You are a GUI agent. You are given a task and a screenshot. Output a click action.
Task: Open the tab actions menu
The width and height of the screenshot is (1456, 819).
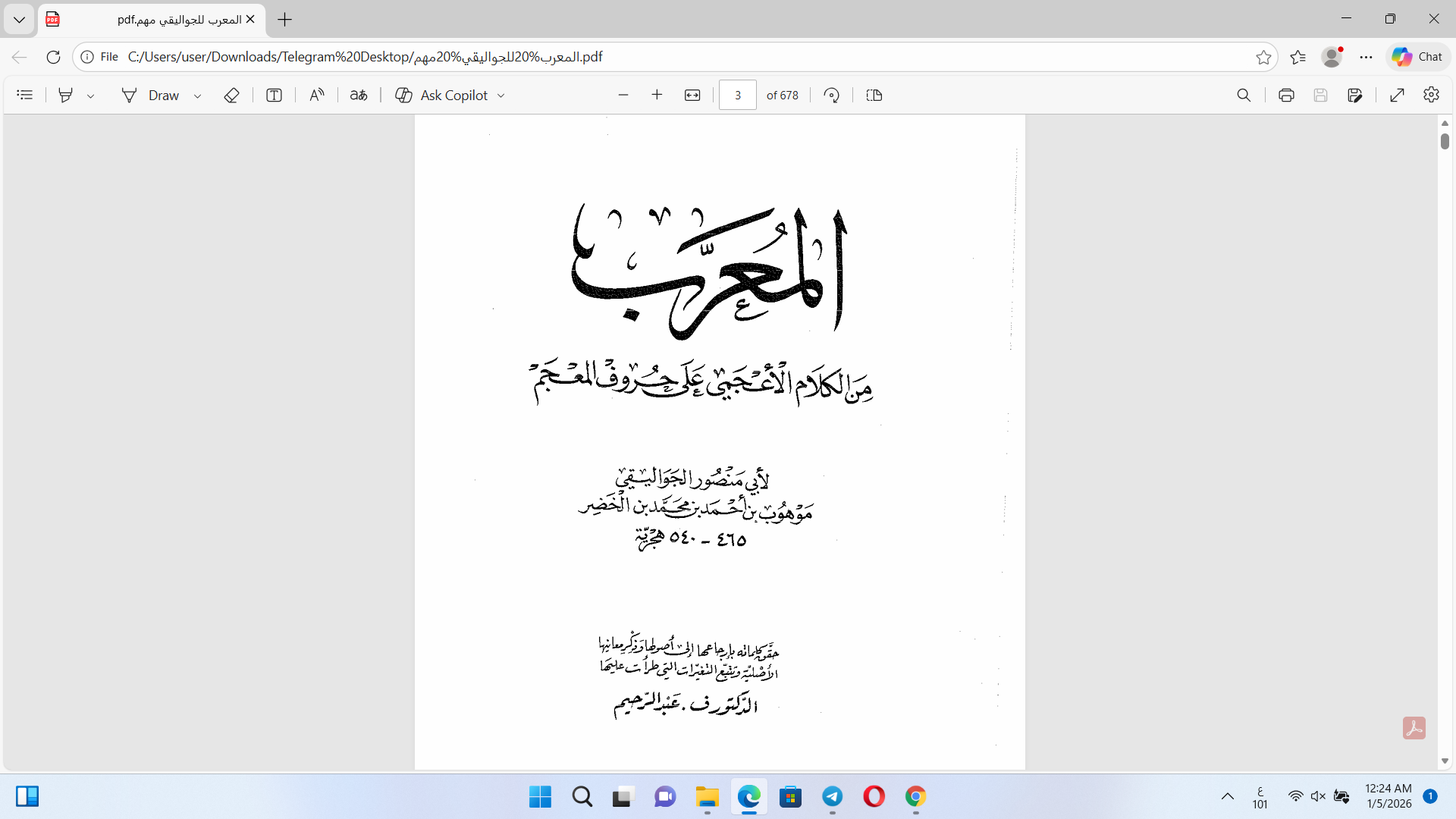tap(19, 20)
